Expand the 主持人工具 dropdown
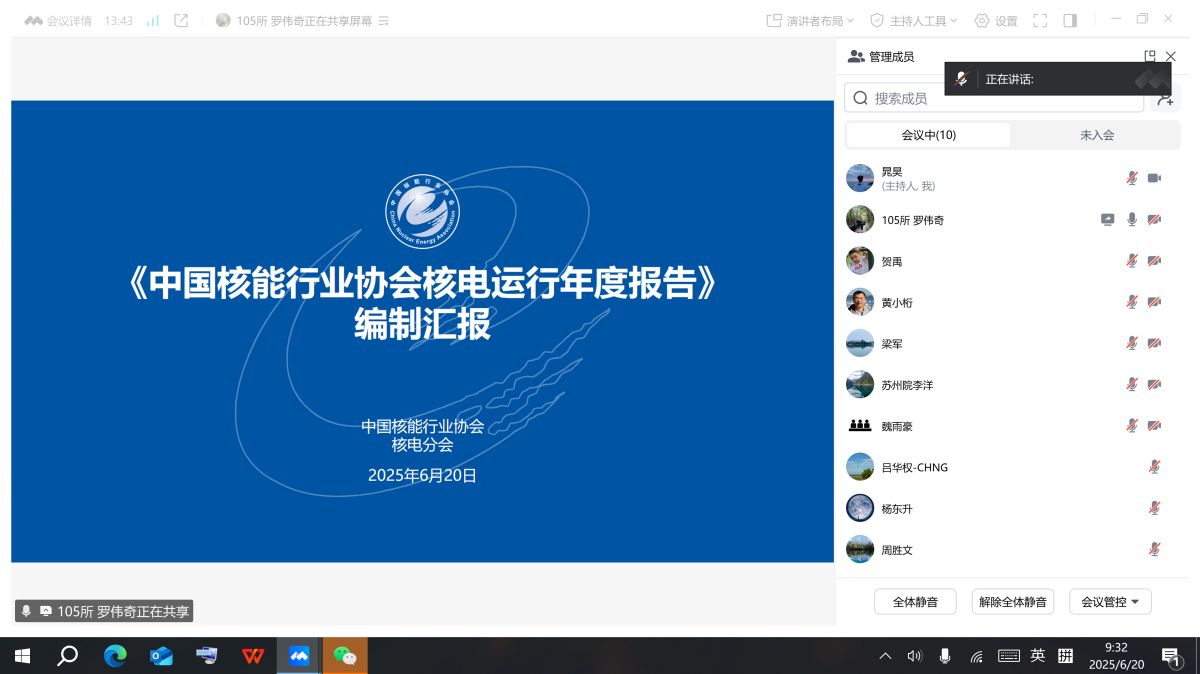1200x674 pixels. coord(913,20)
